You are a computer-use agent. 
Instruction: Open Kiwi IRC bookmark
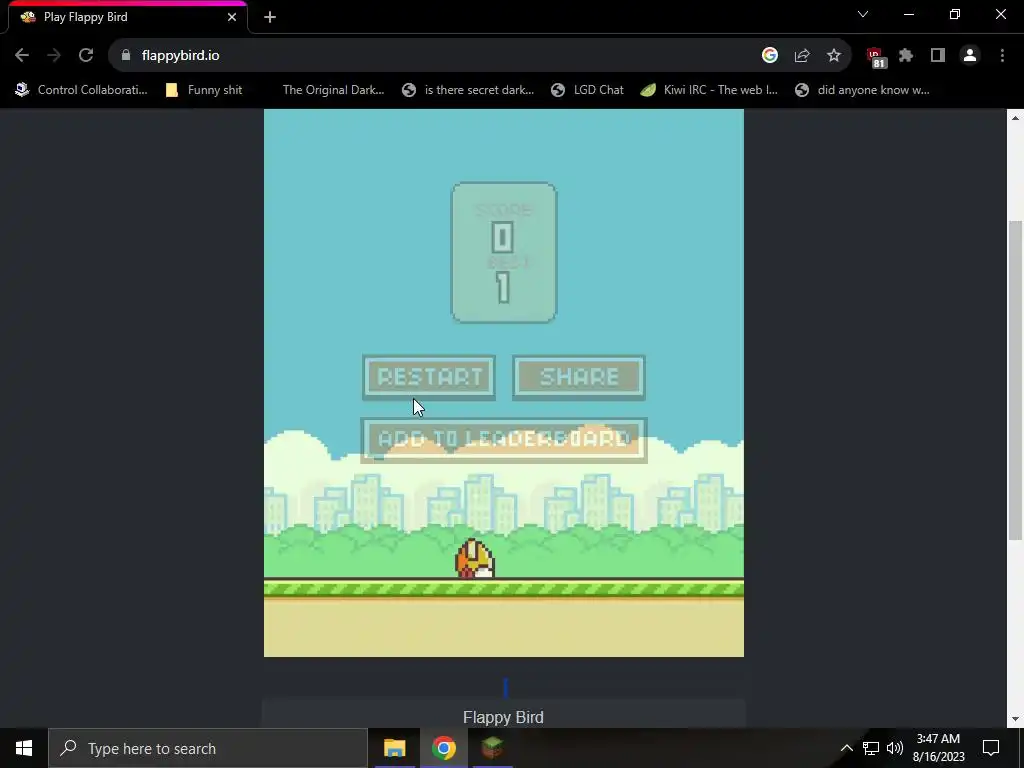709,90
